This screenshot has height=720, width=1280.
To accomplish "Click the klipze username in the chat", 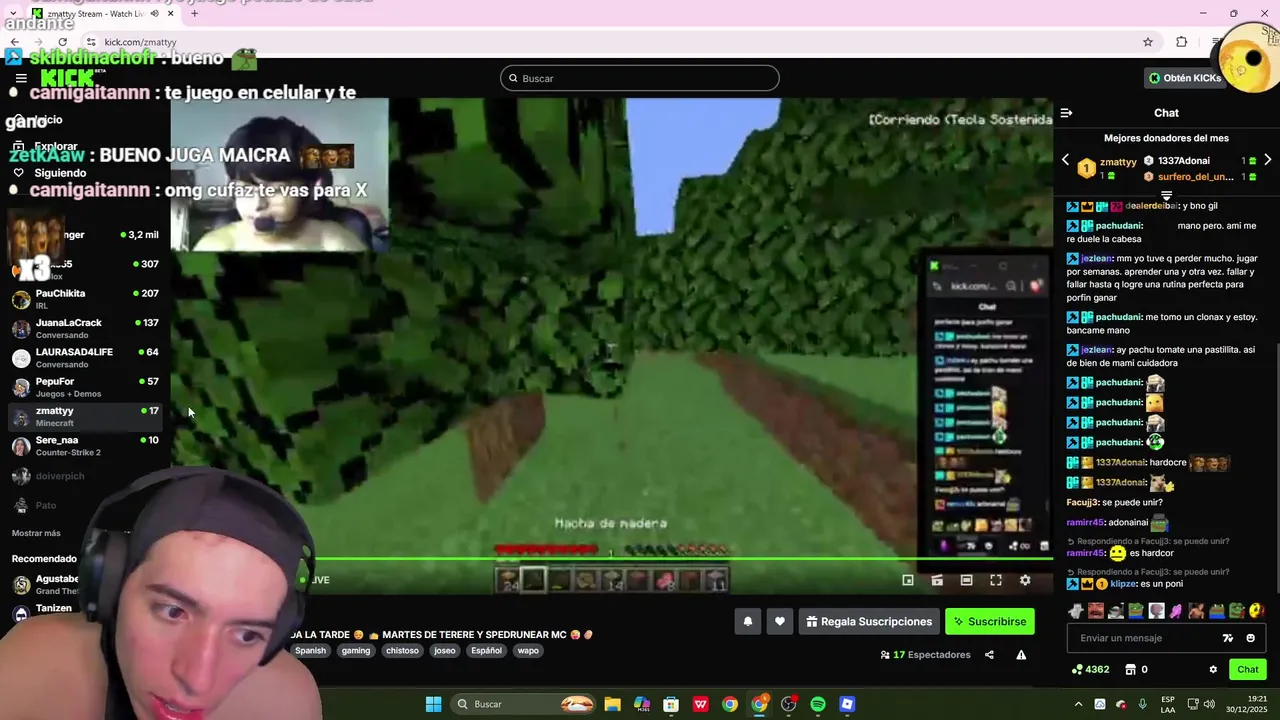I will (1122, 583).
